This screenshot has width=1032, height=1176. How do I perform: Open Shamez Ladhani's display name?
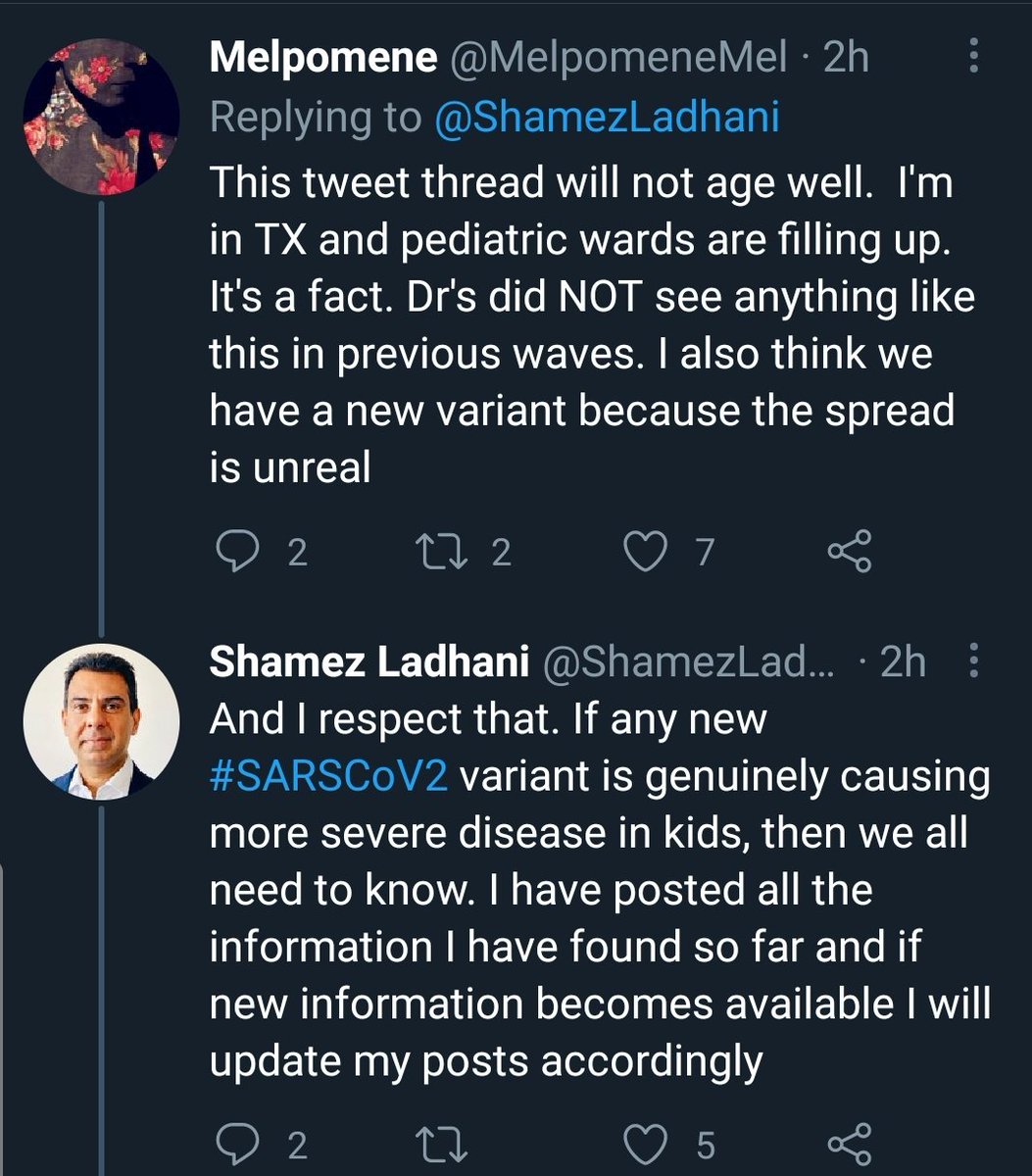pyautogui.click(x=369, y=663)
